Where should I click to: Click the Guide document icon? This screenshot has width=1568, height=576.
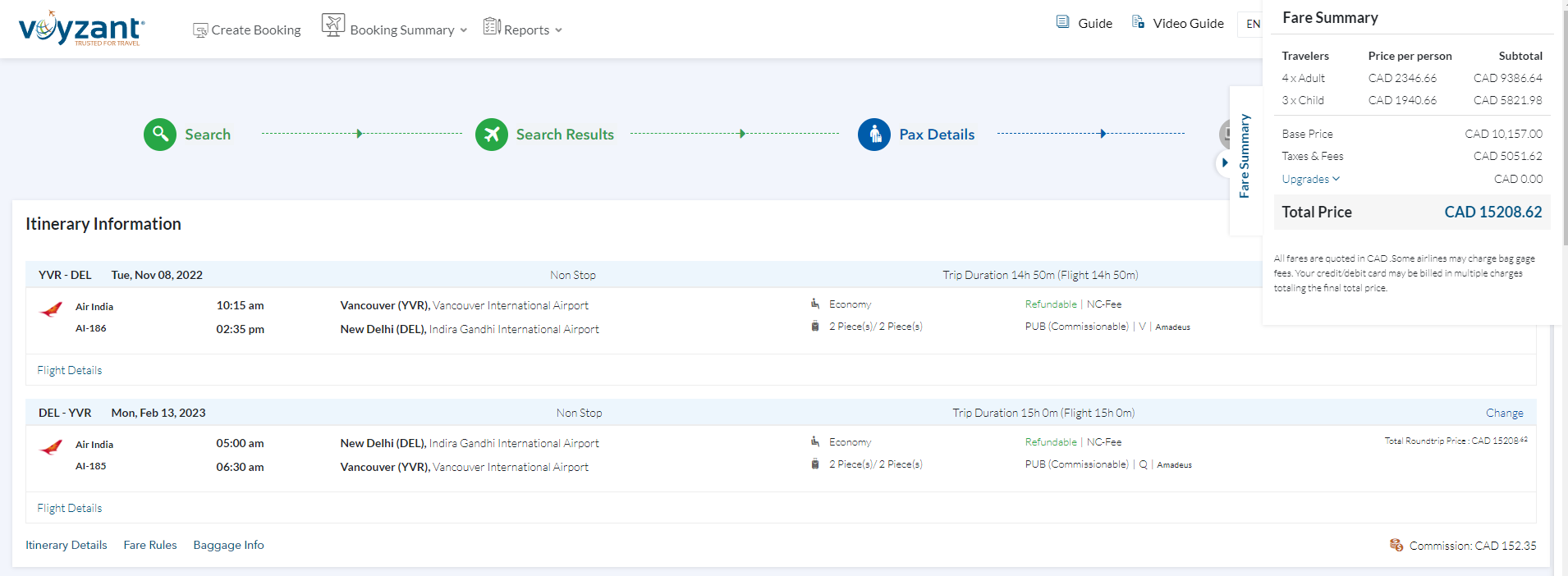pyautogui.click(x=1062, y=22)
